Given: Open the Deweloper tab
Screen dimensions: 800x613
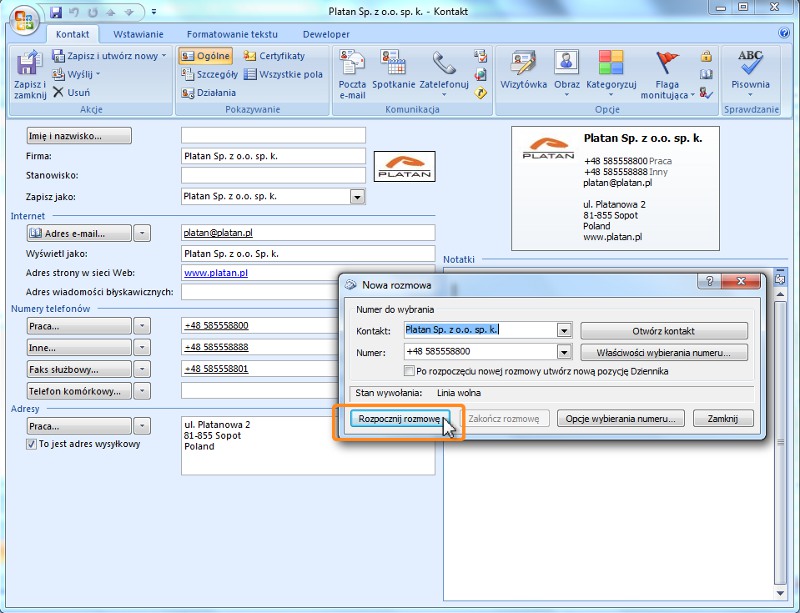Looking at the screenshot, I should click(x=326, y=34).
